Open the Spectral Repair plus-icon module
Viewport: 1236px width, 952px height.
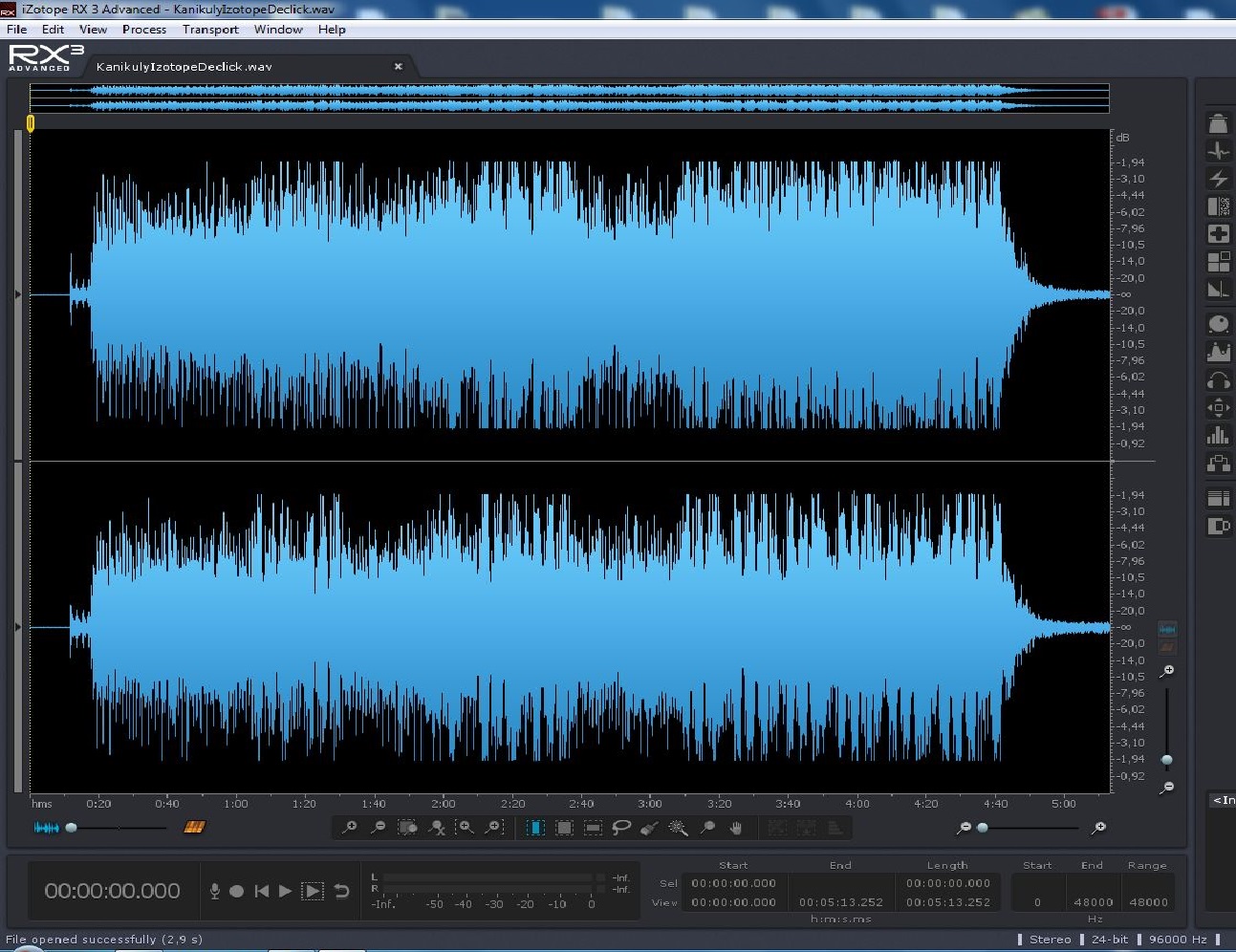click(1219, 234)
